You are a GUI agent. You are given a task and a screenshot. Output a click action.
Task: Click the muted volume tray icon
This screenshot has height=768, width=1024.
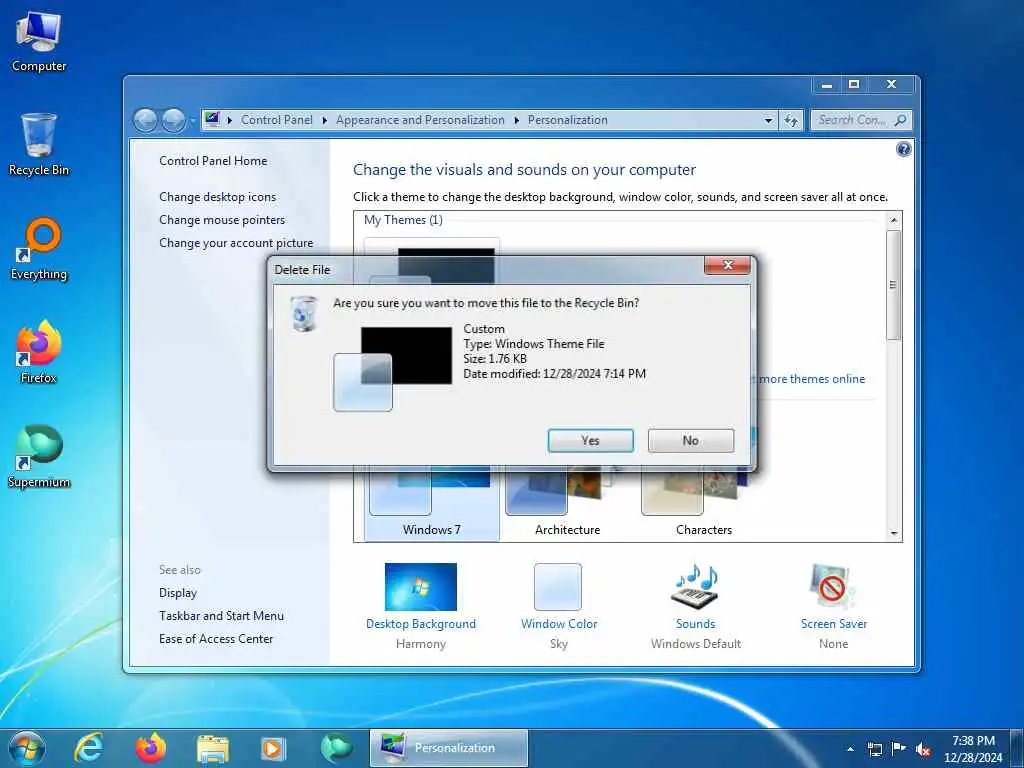923,749
